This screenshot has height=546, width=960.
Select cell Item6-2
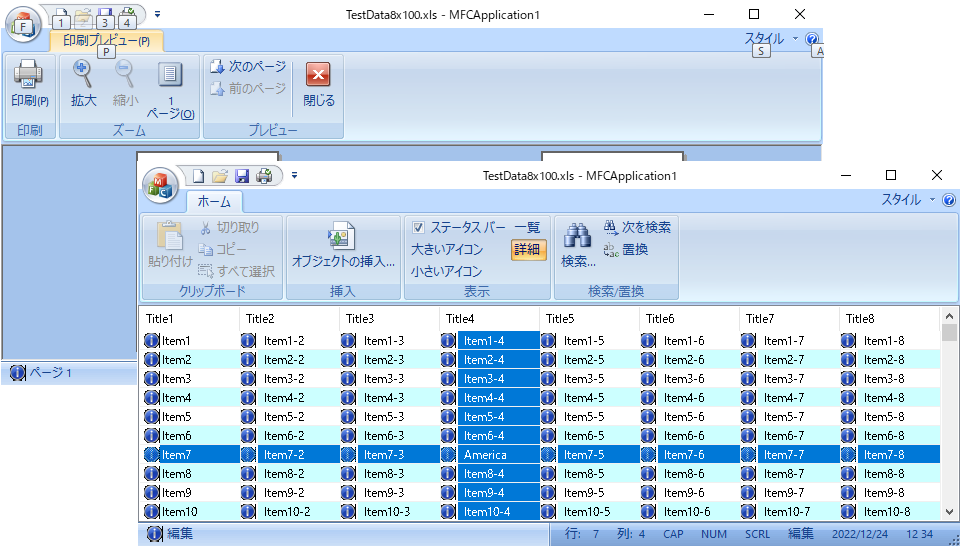(x=284, y=436)
